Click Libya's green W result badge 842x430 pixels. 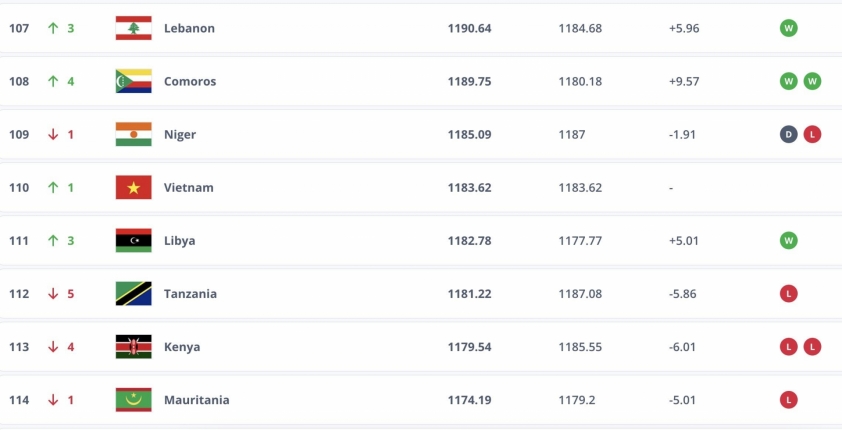click(x=788, y=241)
